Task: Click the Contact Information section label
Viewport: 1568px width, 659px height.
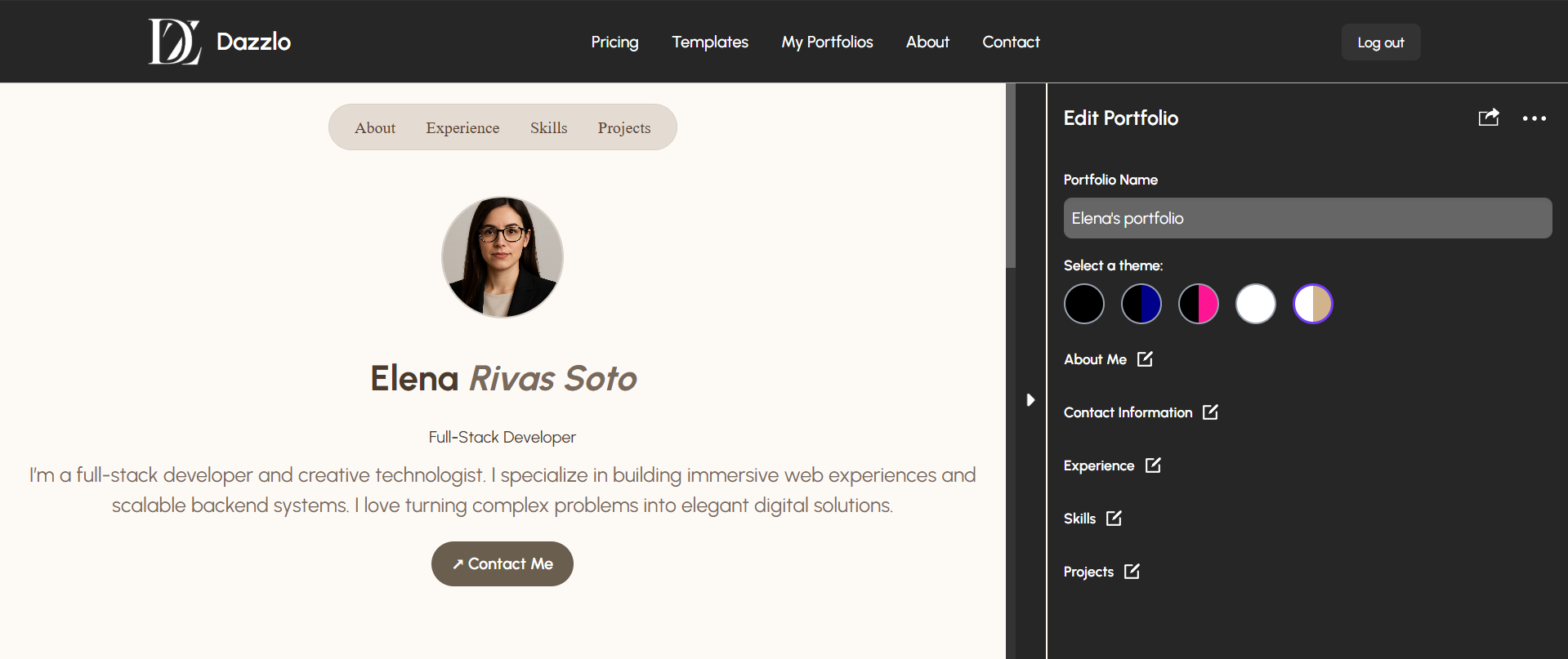Action: 1128,412
